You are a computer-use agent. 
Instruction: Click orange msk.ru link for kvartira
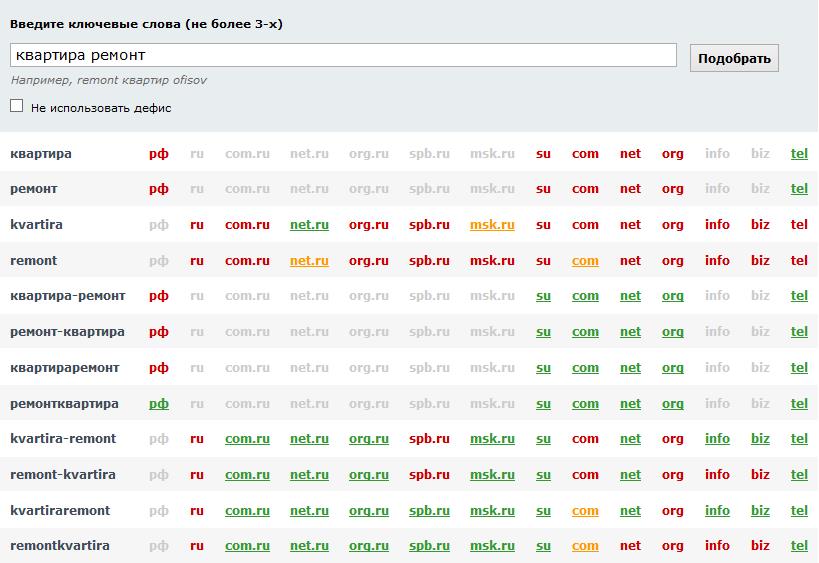tap(492, 225)
